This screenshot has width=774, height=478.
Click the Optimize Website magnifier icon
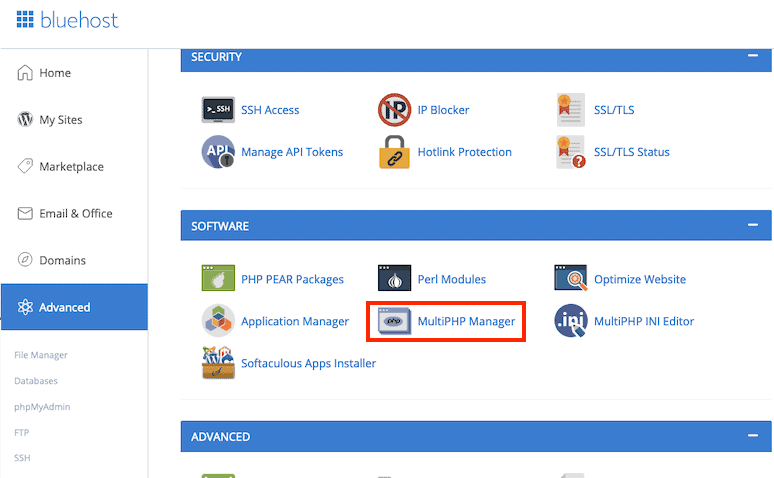click(x=571, y=278)
